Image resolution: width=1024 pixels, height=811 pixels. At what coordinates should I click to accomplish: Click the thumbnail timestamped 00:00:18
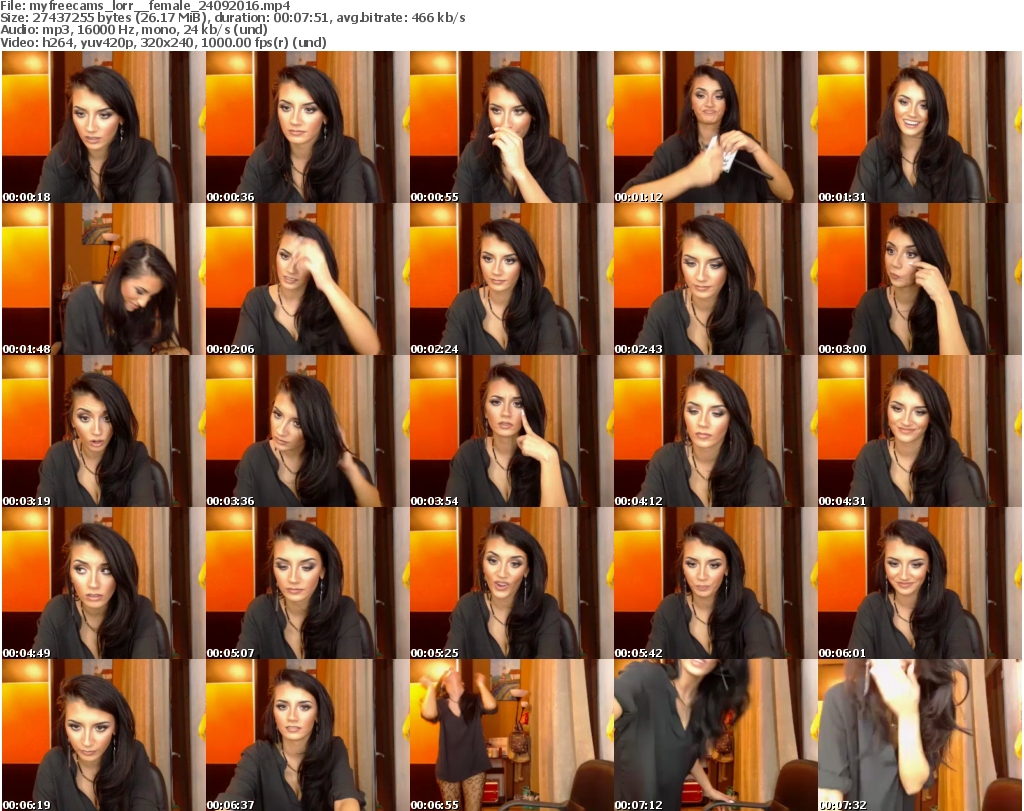(102, 127)
